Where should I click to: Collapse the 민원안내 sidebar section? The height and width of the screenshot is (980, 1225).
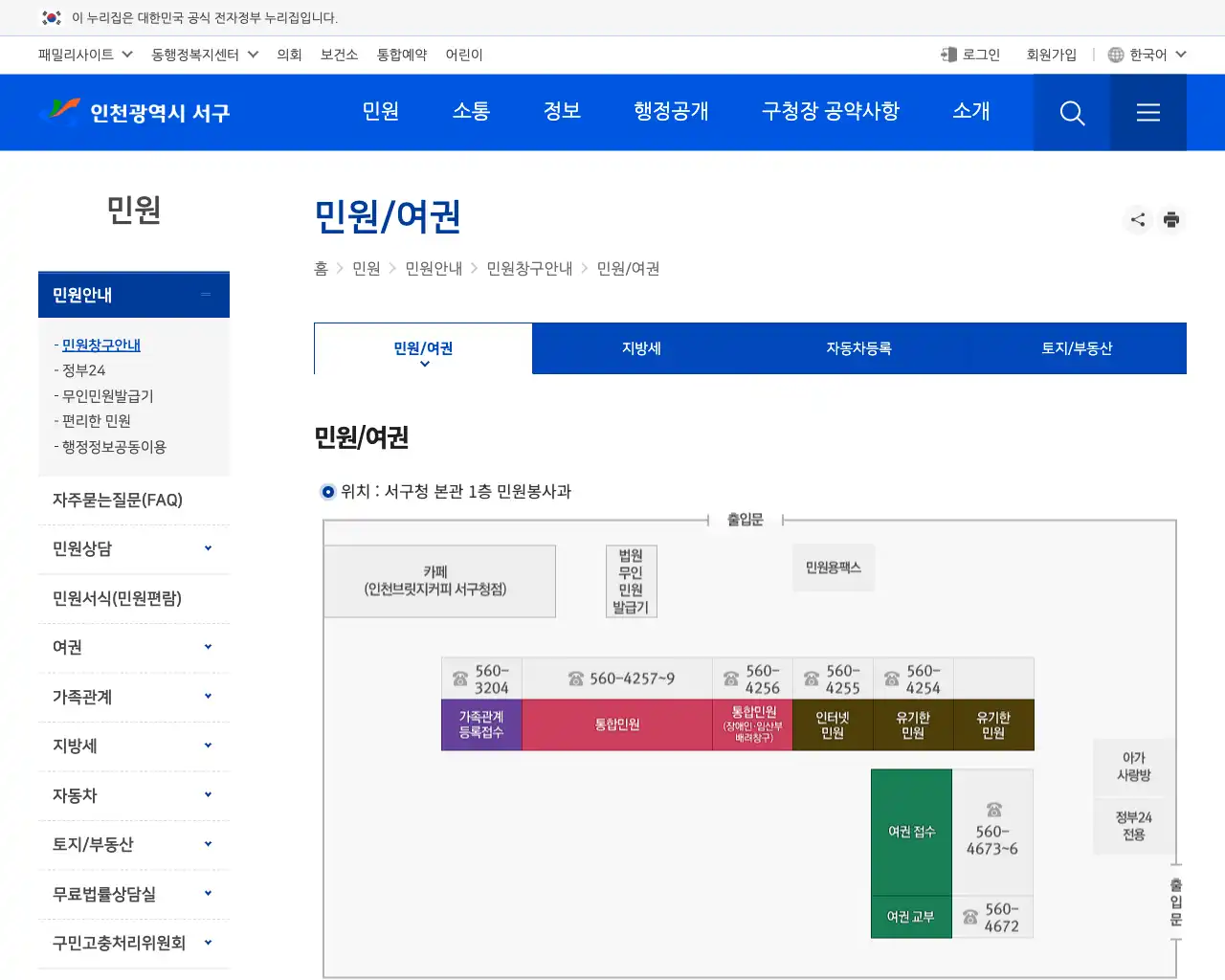point(205,295)
